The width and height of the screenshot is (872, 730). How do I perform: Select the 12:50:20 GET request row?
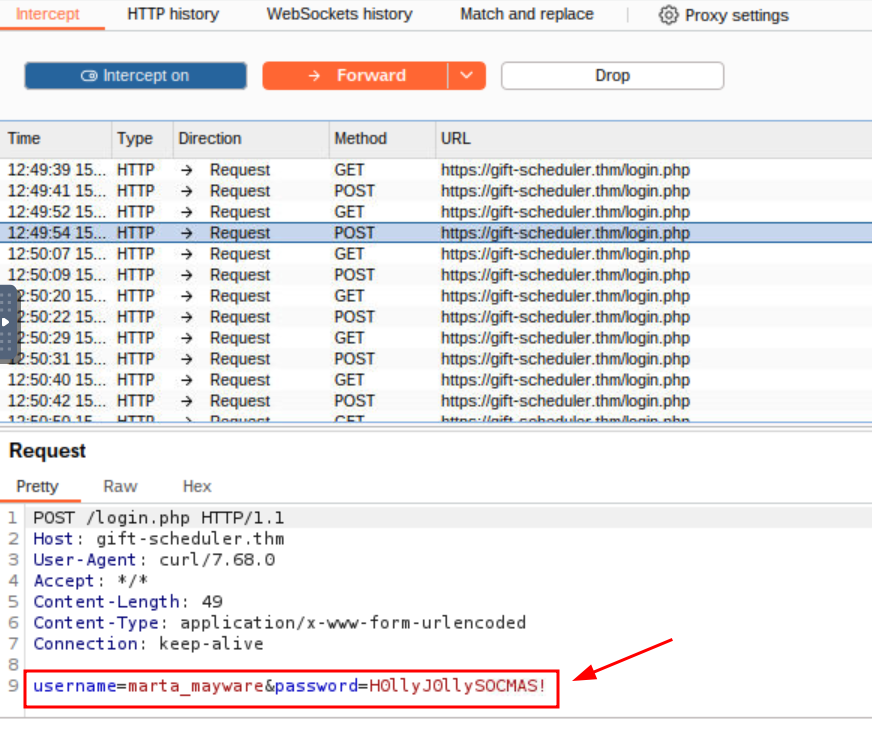(436, 296)
